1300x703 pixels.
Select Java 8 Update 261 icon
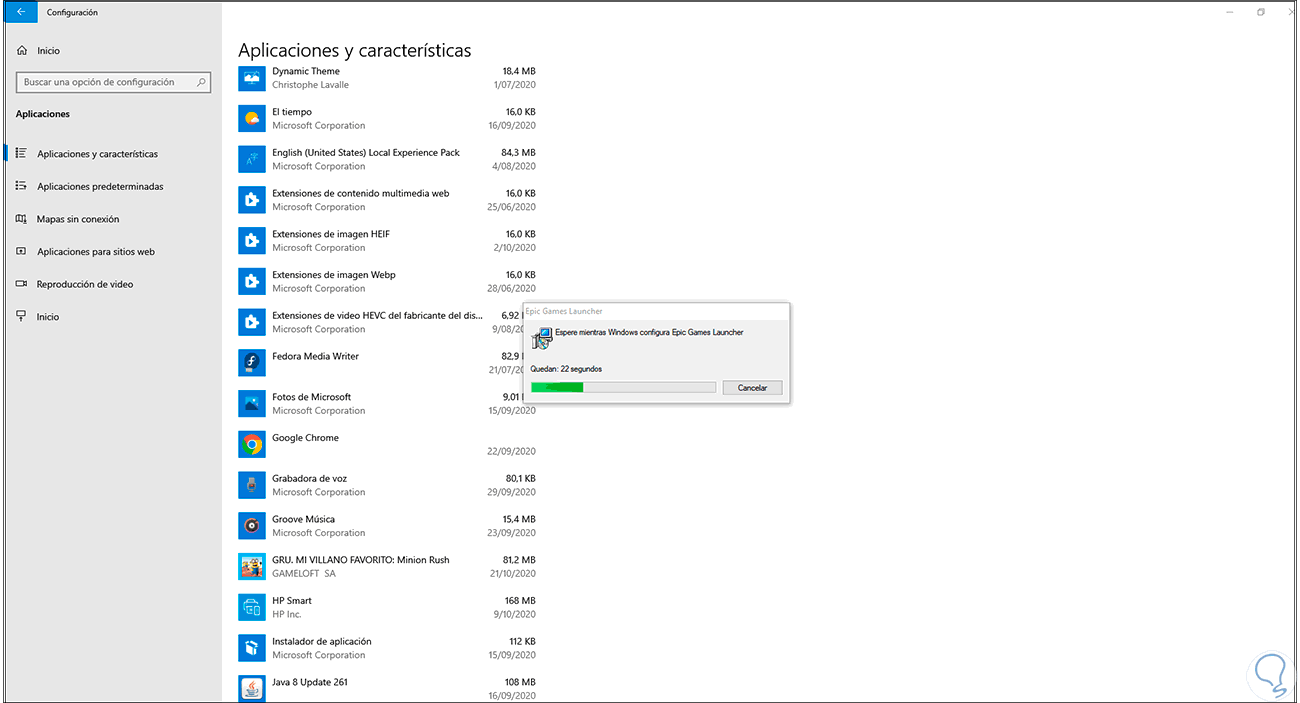tap(252, 688)
